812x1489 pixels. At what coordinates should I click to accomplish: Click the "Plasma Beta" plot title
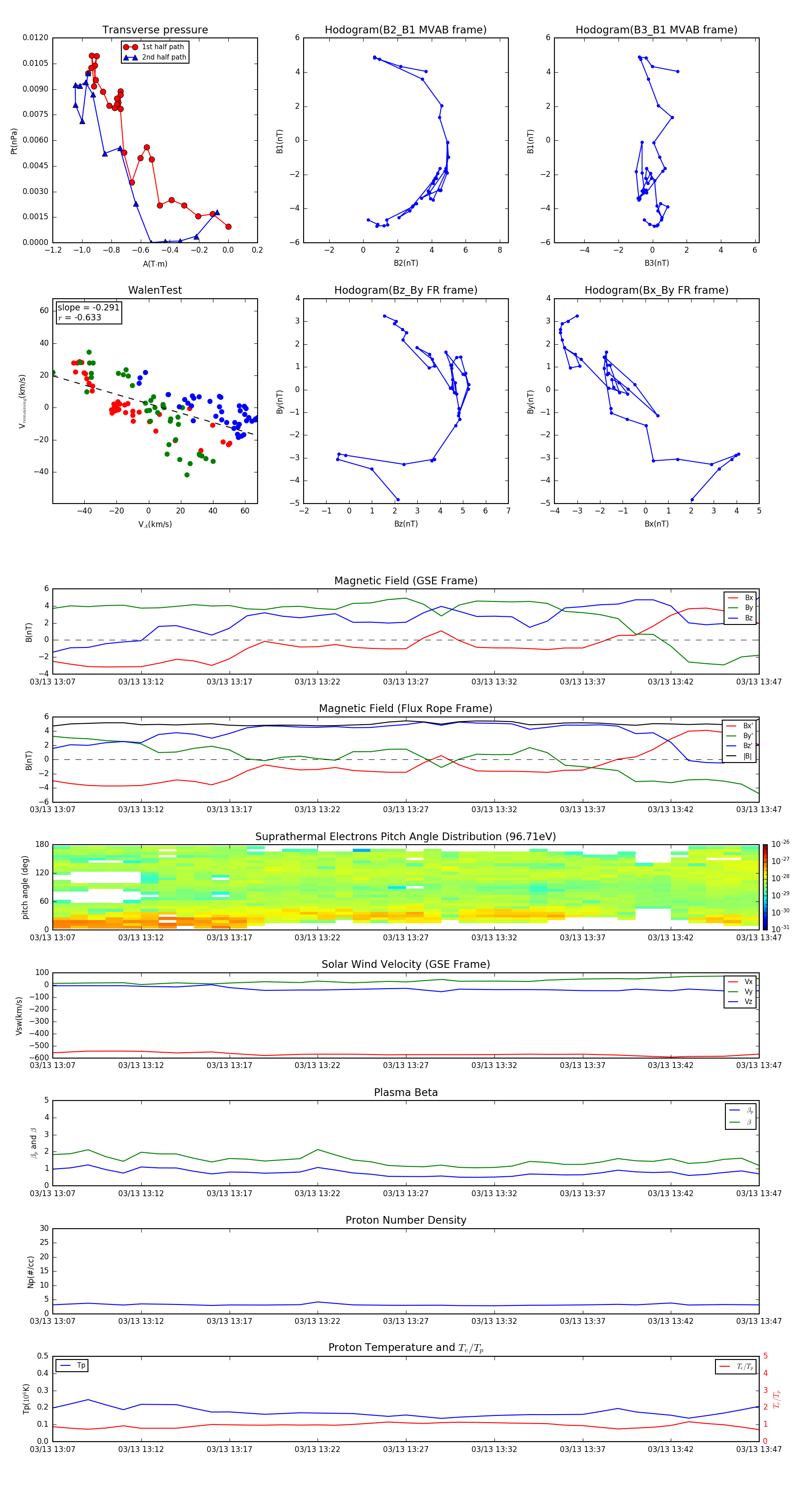click(406, 1092)
